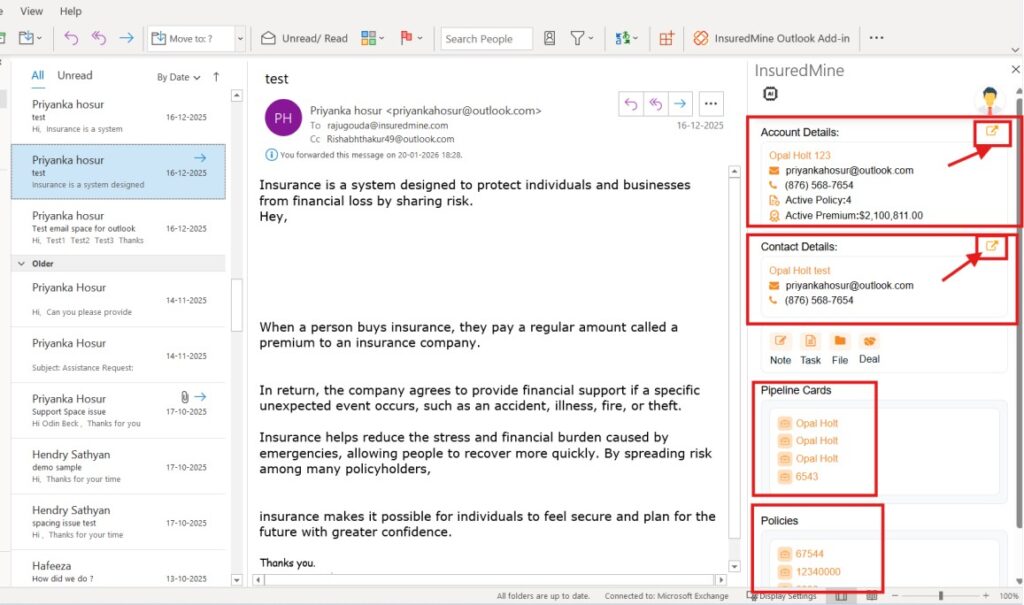The image size is (1024, 605).
Task: Expand the By Date sort dropdown
Action: tap(179, 77)
